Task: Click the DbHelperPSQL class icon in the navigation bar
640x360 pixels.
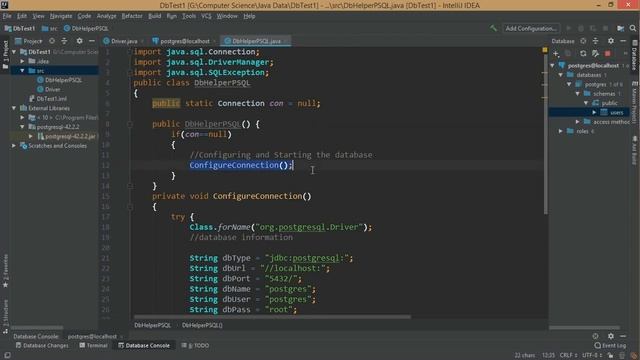Action: [67, 28]
